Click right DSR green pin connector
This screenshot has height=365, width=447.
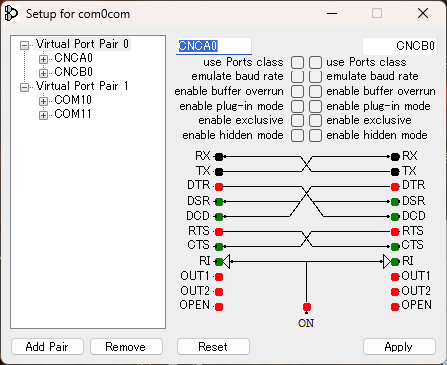(395, 202)
